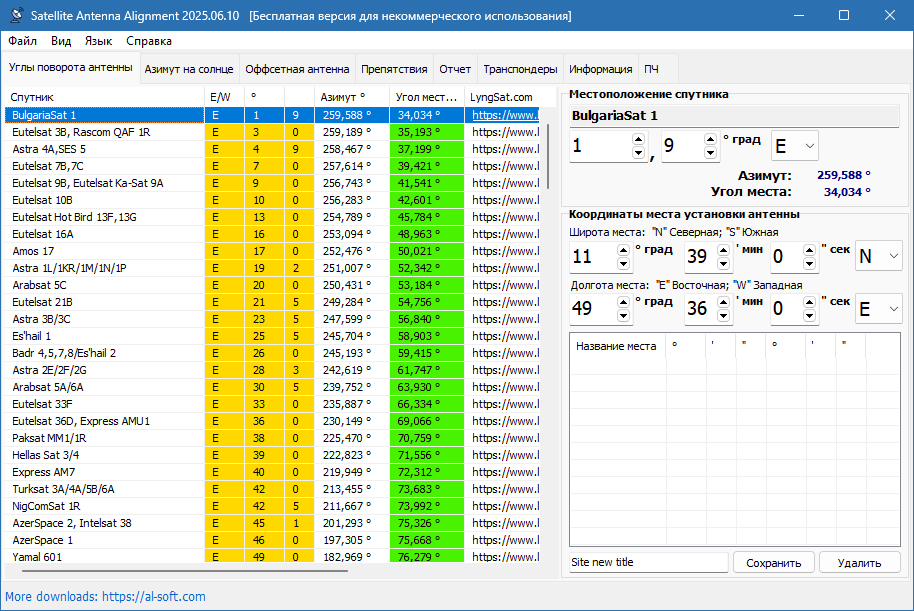
Task: Select the Astra 4A,SES 5 row
Action: tap(273, 149)
